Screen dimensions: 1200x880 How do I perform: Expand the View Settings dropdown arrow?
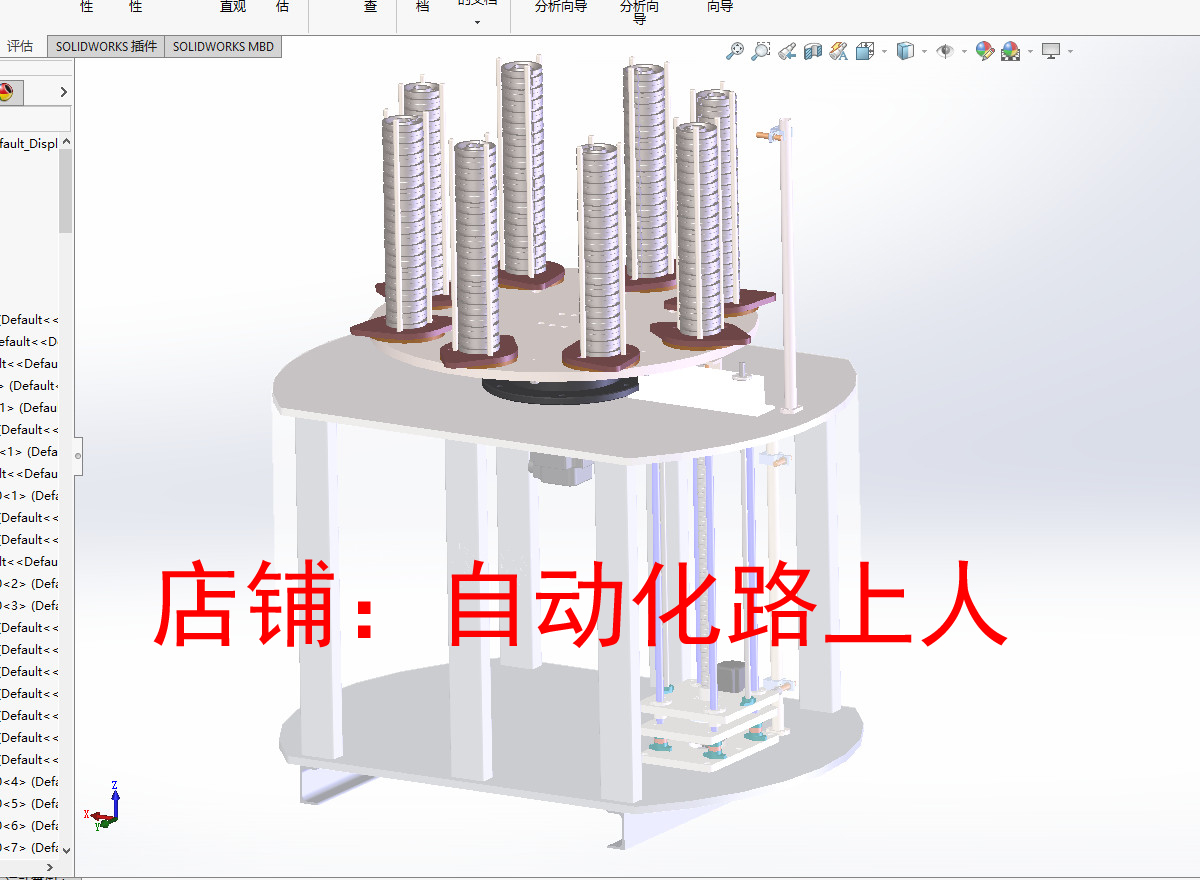pos(1070,51)
